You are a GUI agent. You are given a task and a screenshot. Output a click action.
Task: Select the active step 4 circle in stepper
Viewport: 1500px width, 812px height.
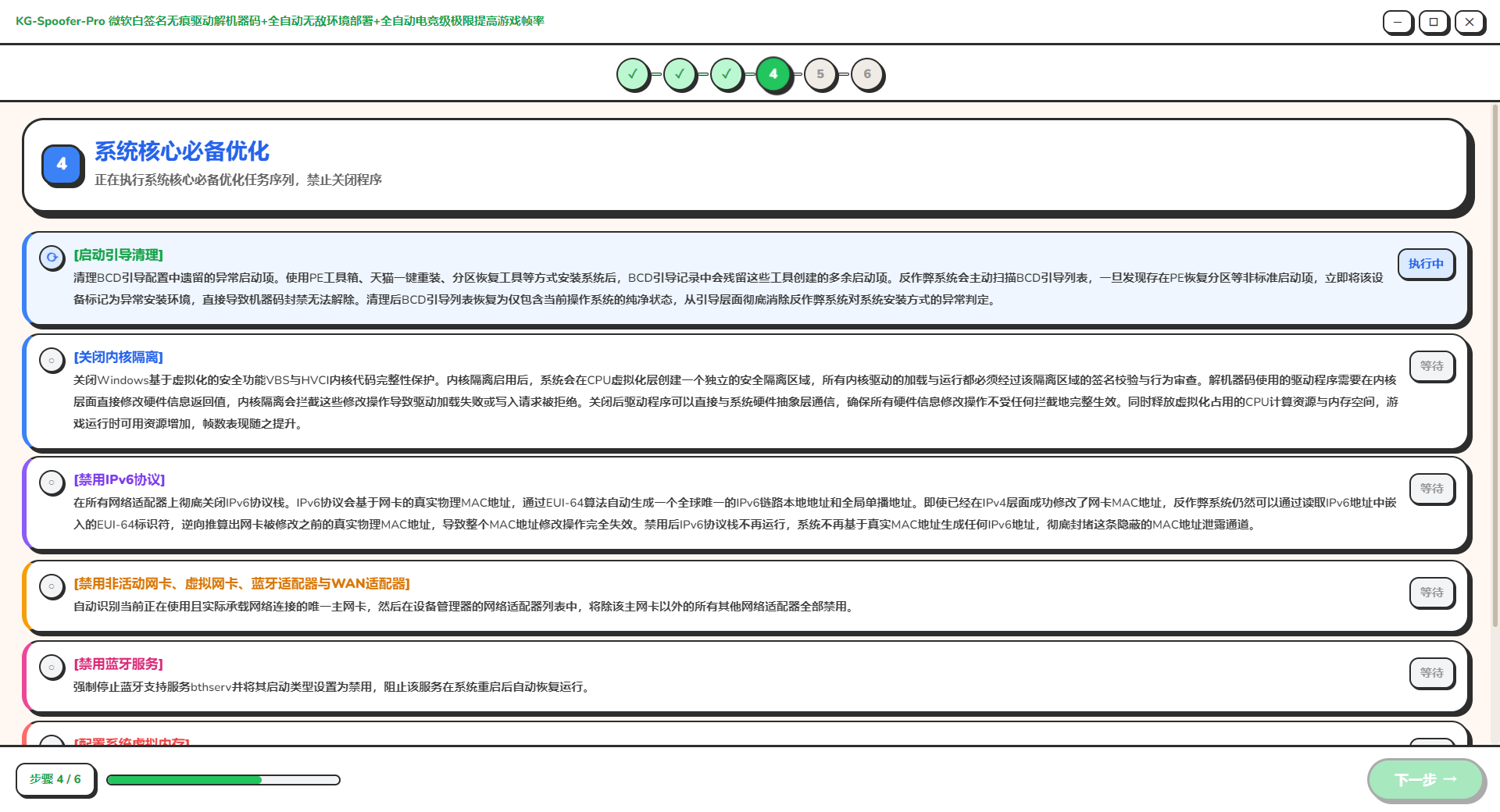click(773, 74)
